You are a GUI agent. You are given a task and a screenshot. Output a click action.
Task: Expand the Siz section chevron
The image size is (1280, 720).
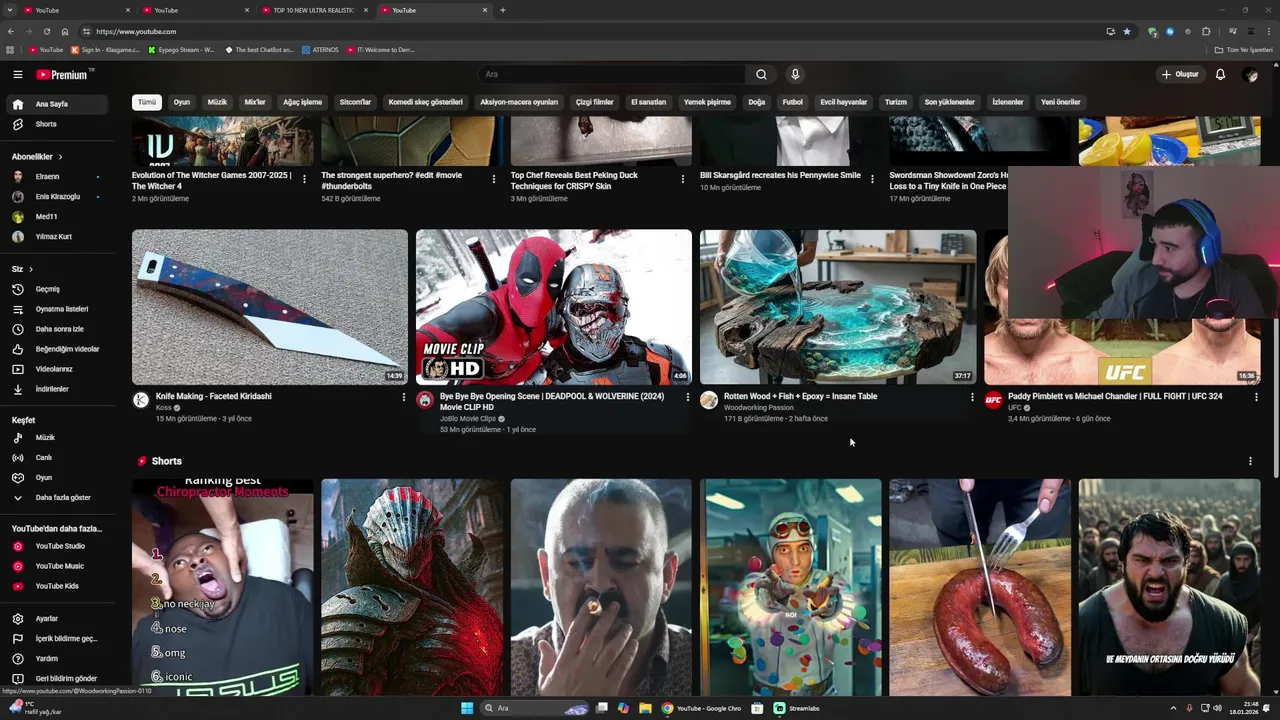coord(31,269)
